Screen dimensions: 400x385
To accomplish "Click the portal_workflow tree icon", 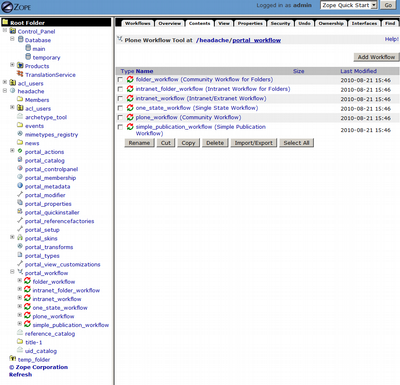I will click(20, 272).
